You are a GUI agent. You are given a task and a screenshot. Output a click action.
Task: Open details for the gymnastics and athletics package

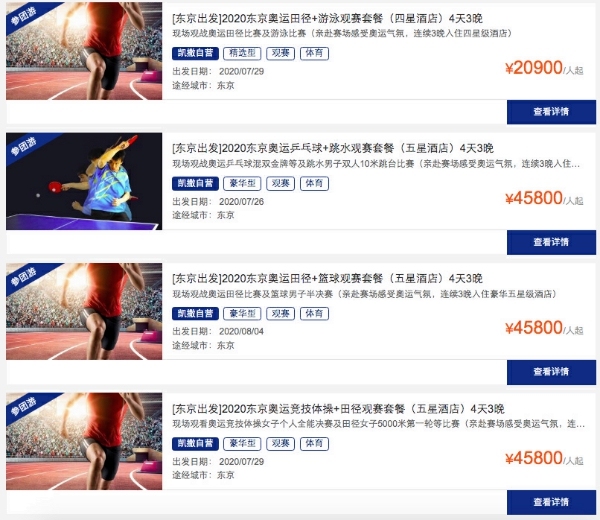[x=551, y=502]
